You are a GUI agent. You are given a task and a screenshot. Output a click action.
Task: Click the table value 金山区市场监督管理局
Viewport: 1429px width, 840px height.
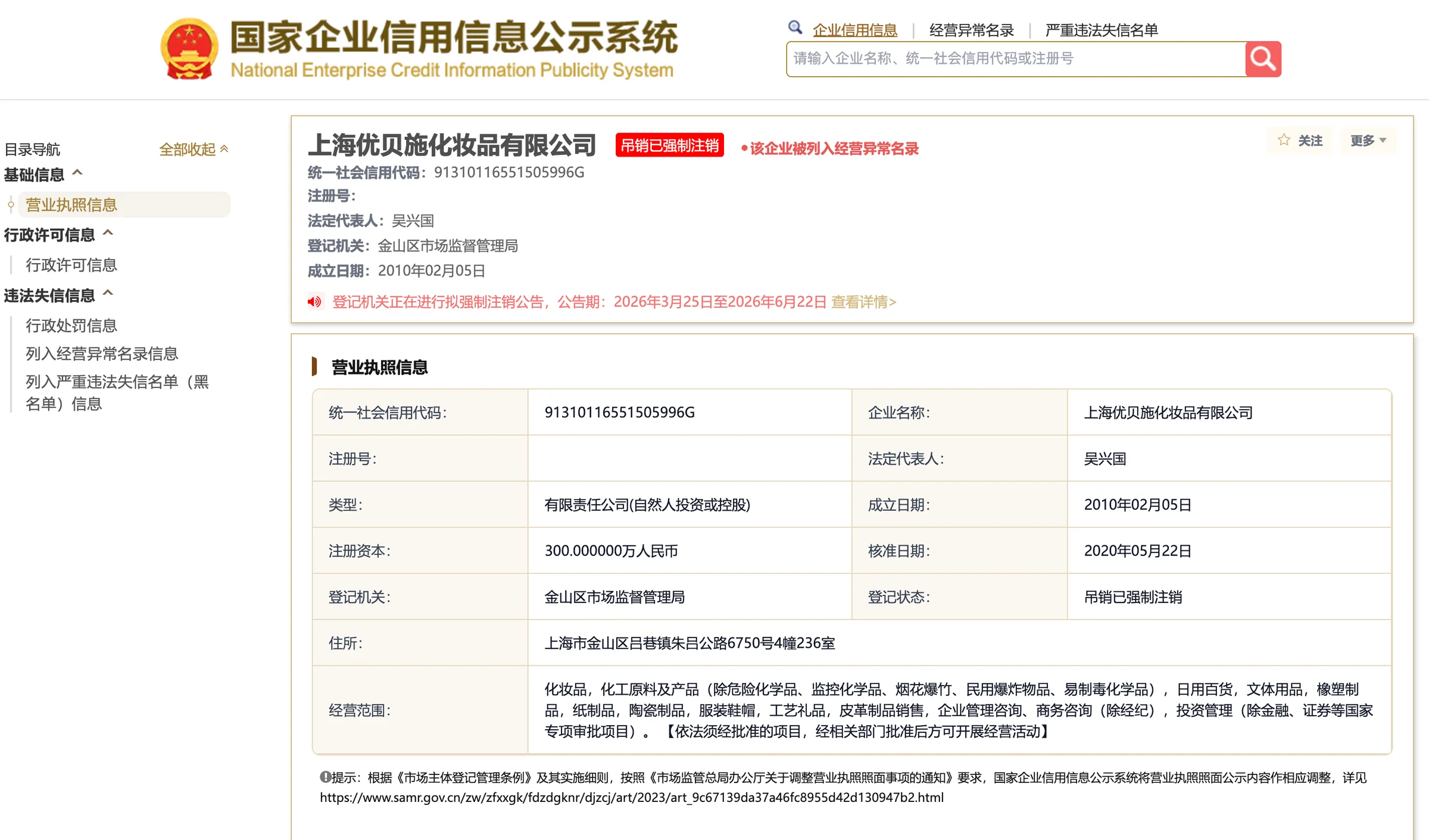(614, 597)
